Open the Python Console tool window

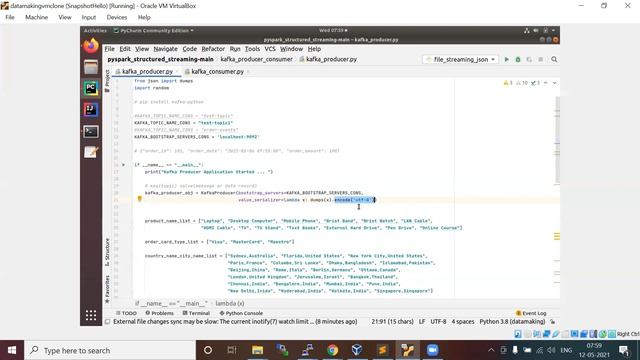(x=241, y=313)
